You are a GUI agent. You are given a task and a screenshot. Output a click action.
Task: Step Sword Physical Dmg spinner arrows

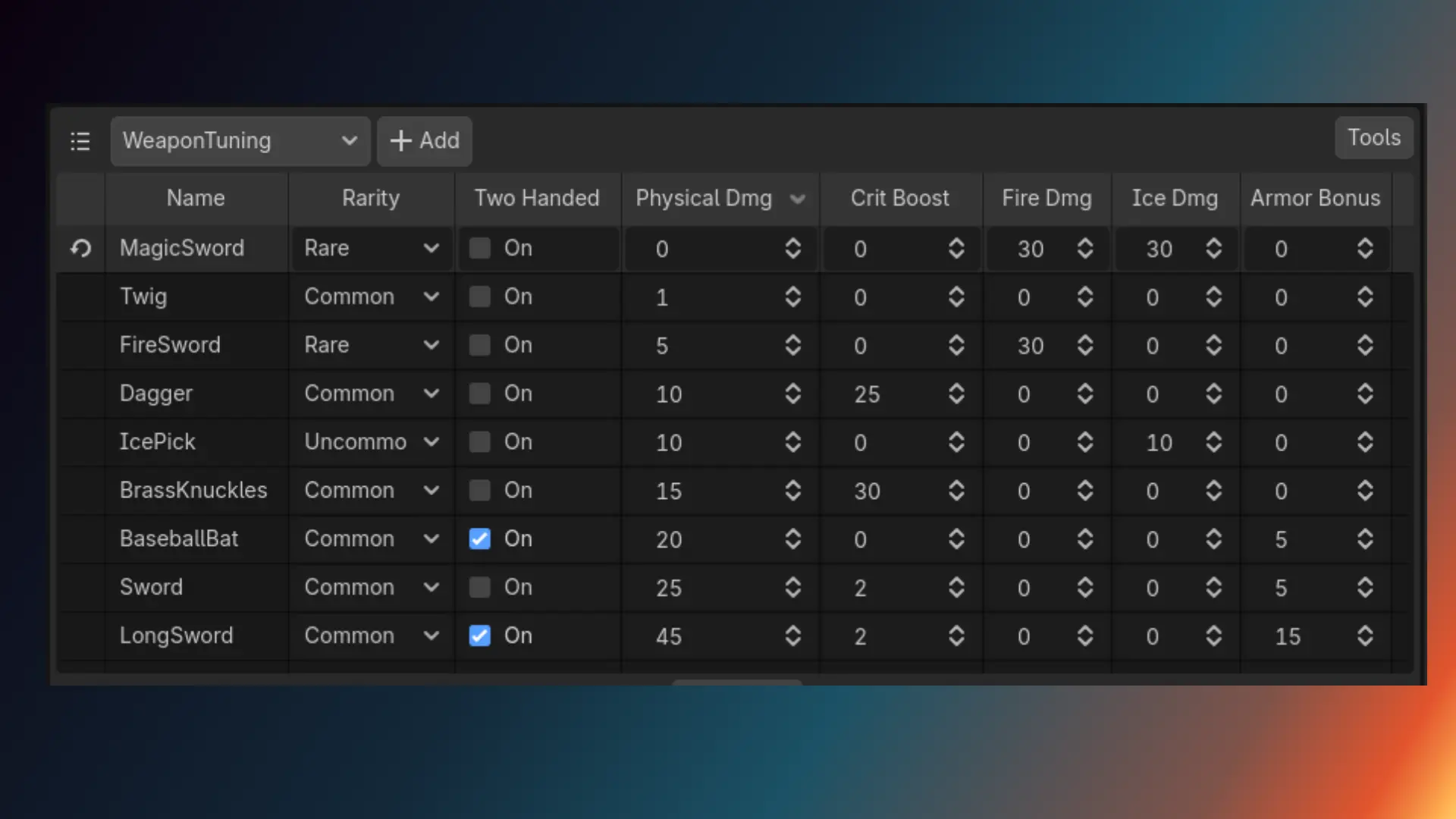[x=793, y=588]
